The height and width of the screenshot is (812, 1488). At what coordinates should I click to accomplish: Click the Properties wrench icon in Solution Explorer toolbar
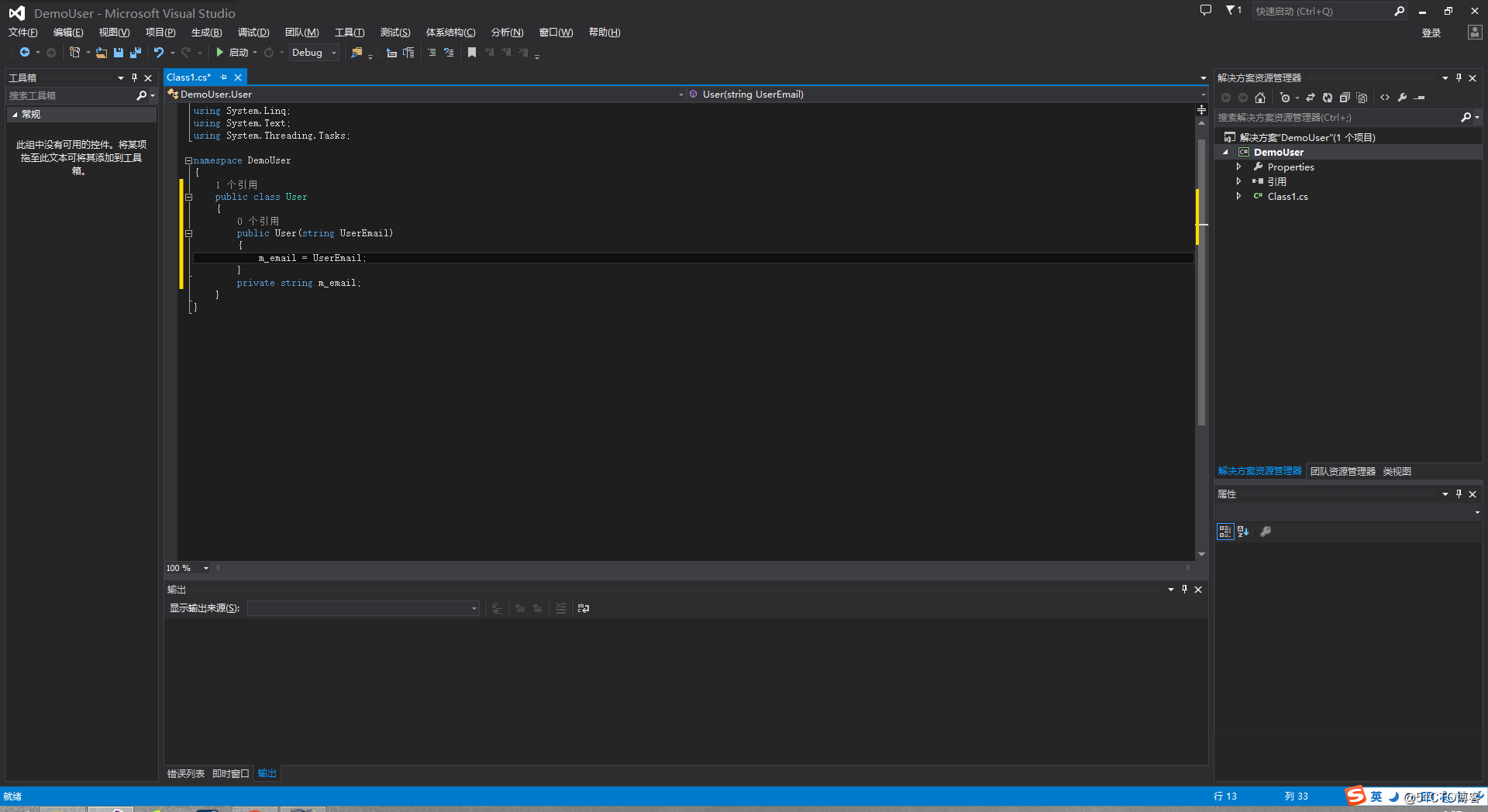(x=1403, y=98)
